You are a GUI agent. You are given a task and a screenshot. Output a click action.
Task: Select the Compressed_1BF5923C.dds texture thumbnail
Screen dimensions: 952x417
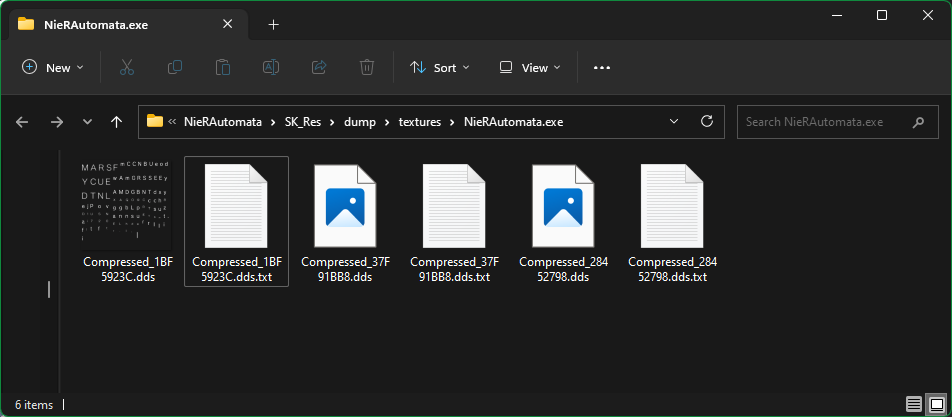coord(126,204)
